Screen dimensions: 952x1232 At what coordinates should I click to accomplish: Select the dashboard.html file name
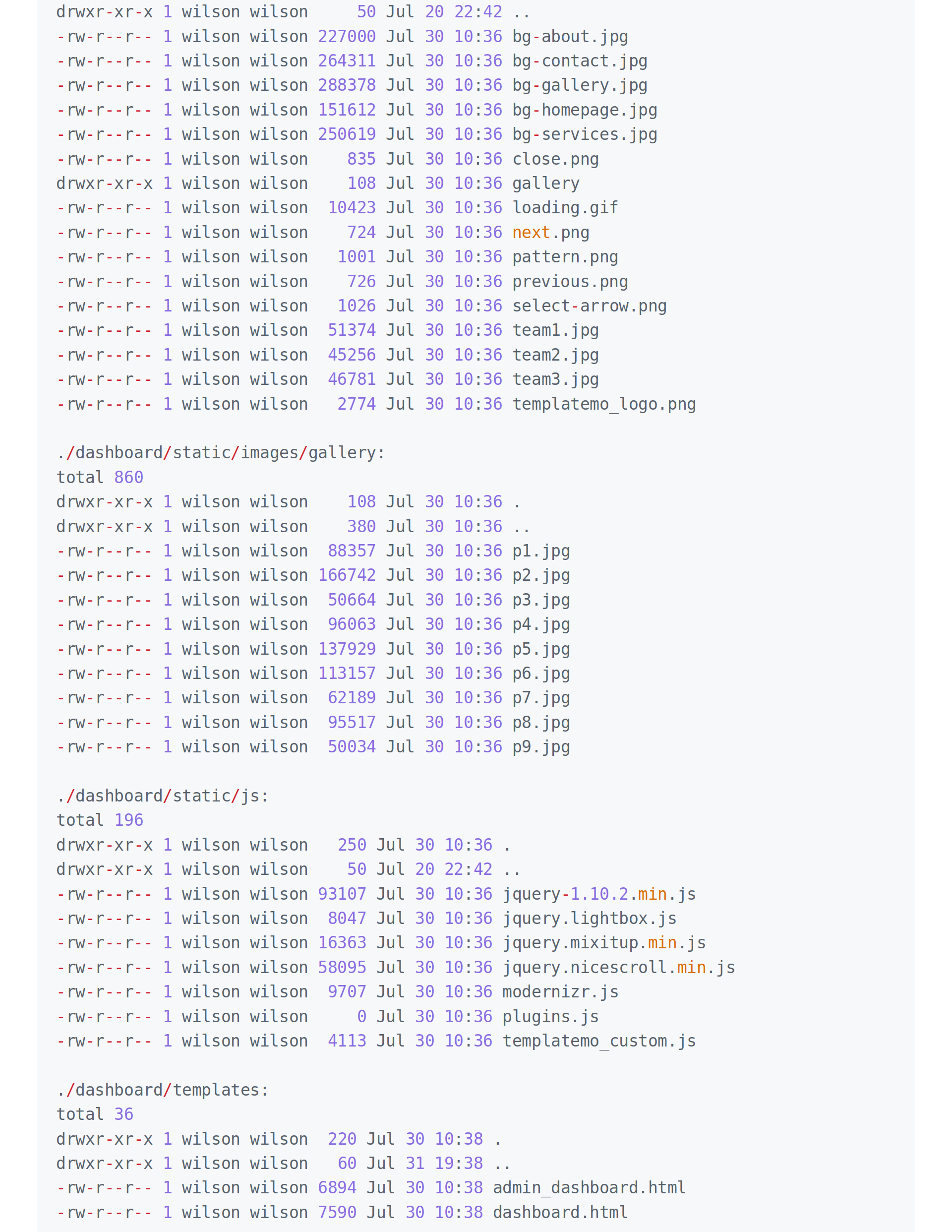pos(560,1212)
